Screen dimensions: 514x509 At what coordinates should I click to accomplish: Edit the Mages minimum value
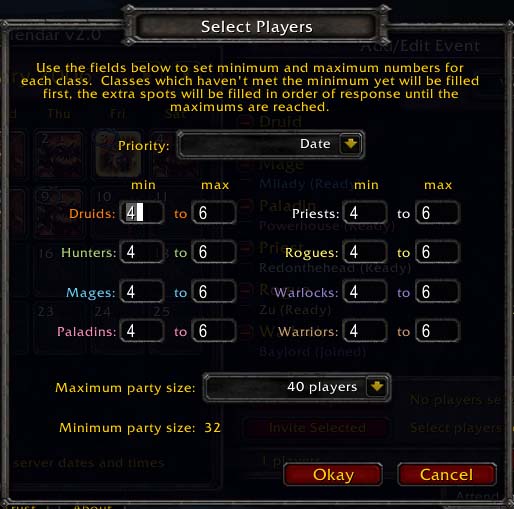pyautogui.click(x=142, y=292)
